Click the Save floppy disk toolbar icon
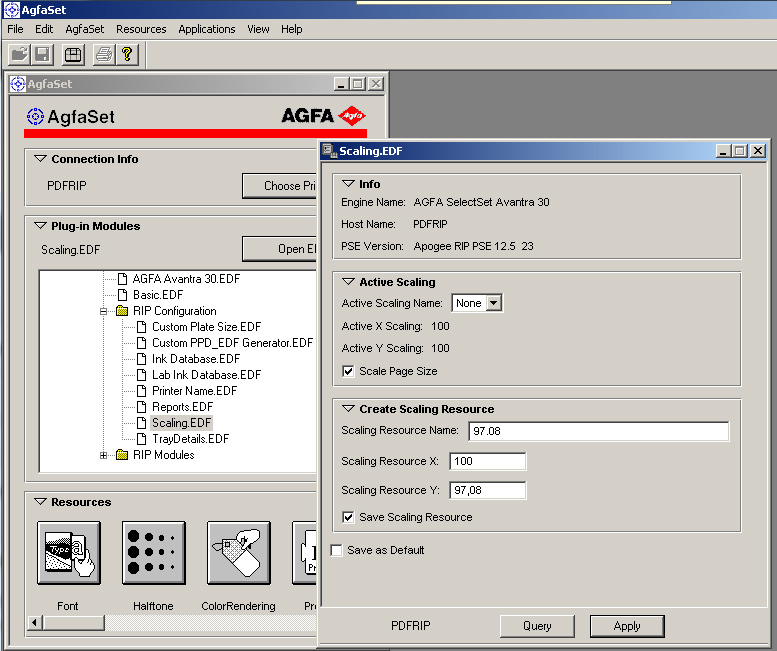Viewport: 777px width, 651px height. (43, 54)
